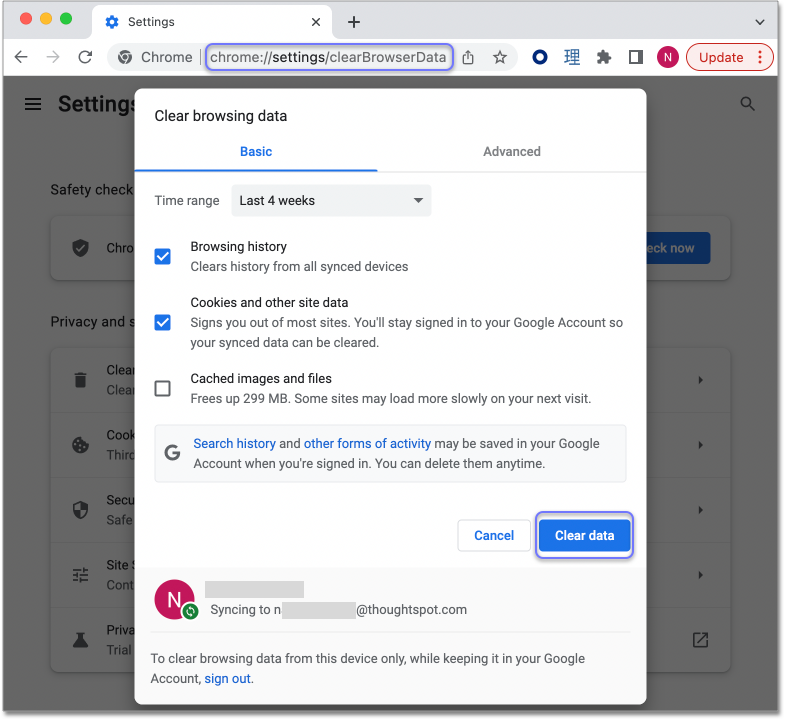Click the profile avatar N in toolbar
Viewport: 785px width, 720px height.
[668, 57]
